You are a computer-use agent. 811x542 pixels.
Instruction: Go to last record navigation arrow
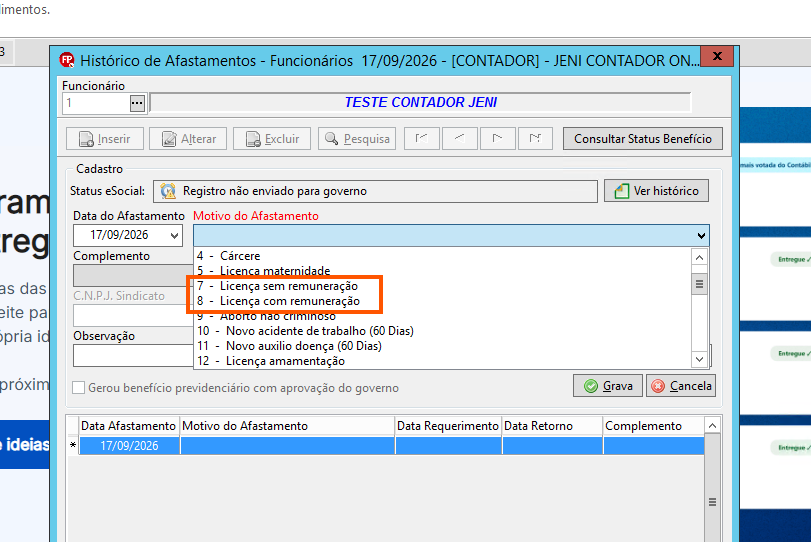coord(535,138)
